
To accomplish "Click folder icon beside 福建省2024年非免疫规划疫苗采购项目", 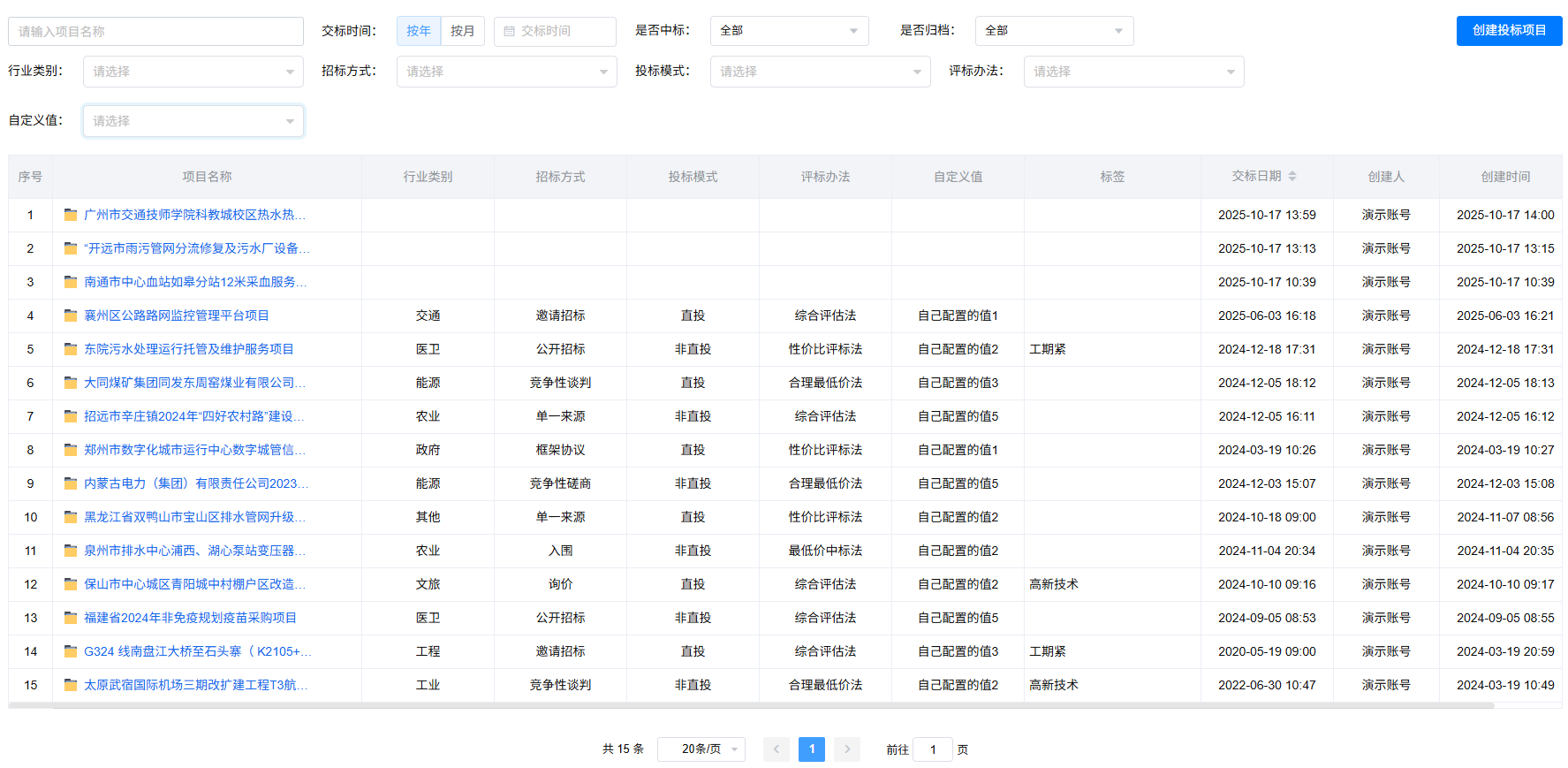I will pos(71,618).
